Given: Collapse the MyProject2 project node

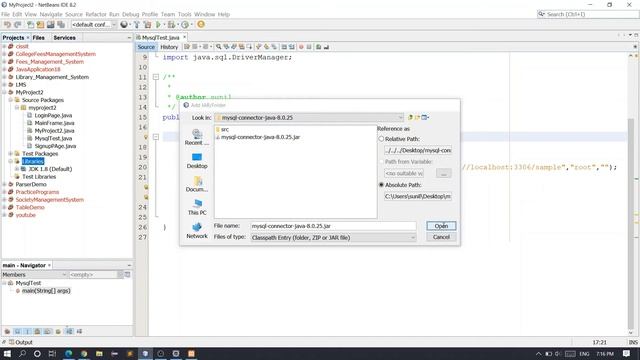Looking at the screenshot, I should [x=4, y=92].
